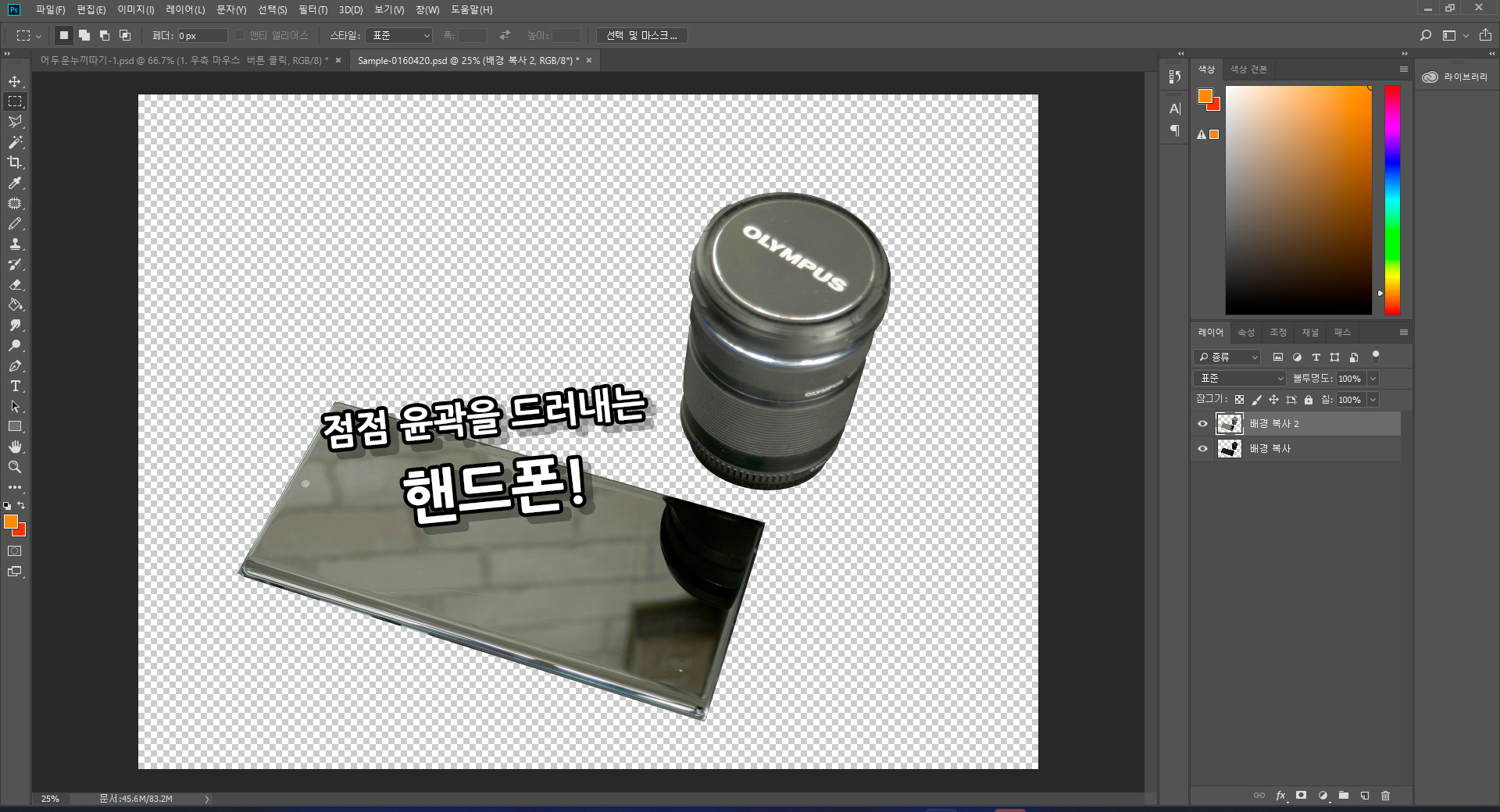
Task: Select the Dodge tool
Action: point(15,345)
